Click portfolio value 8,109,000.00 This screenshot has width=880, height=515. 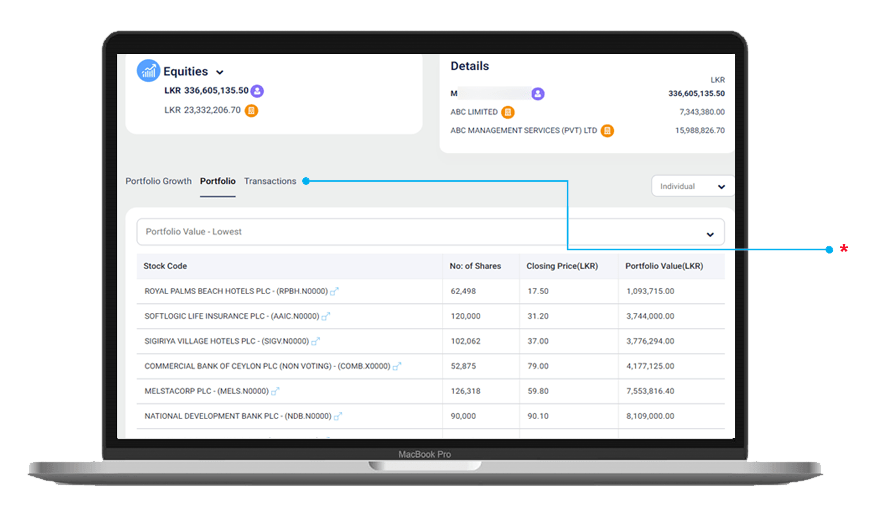pos(650,416)
